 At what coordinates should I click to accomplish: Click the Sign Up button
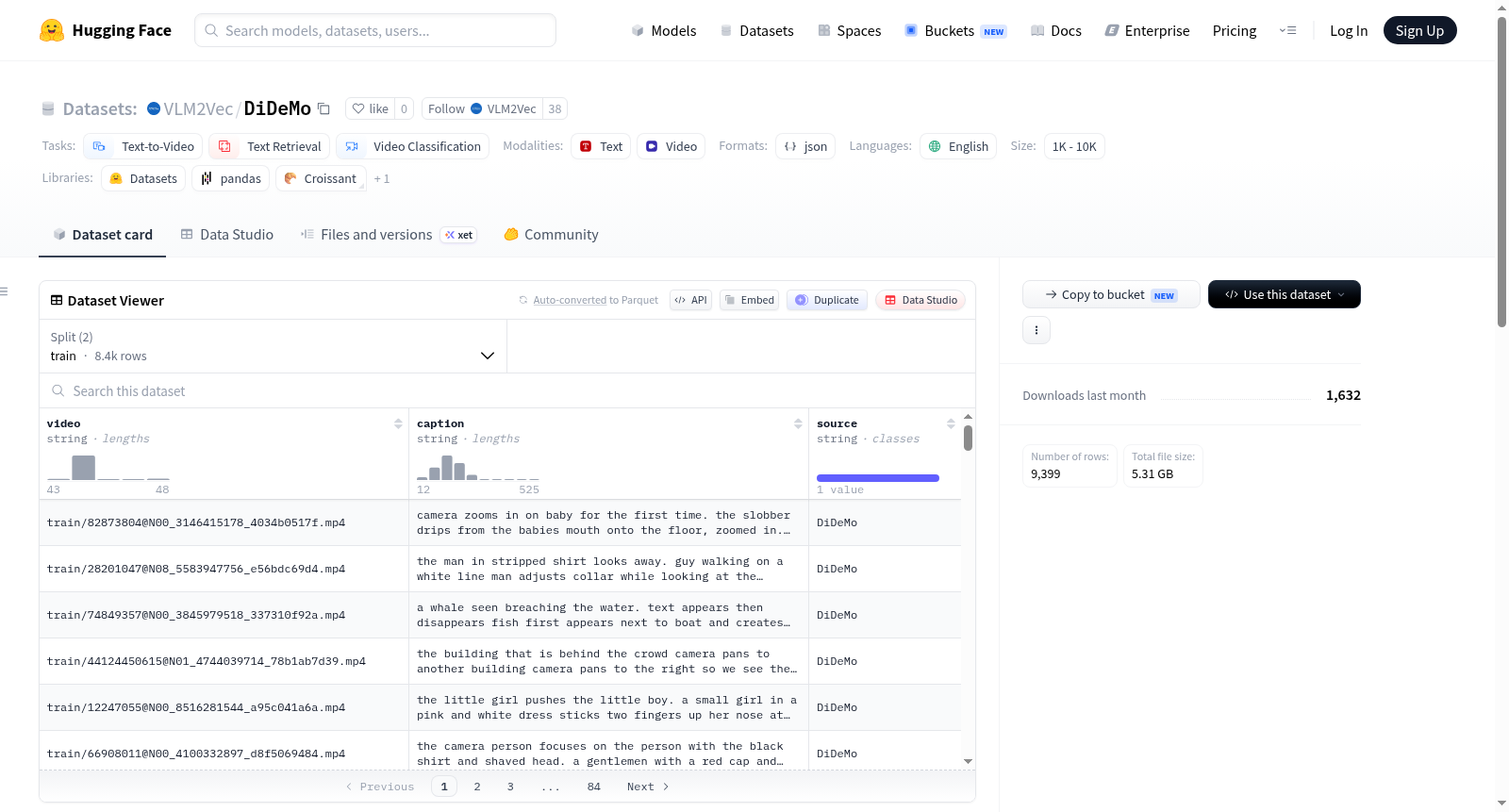click(x=1419, y=30)
